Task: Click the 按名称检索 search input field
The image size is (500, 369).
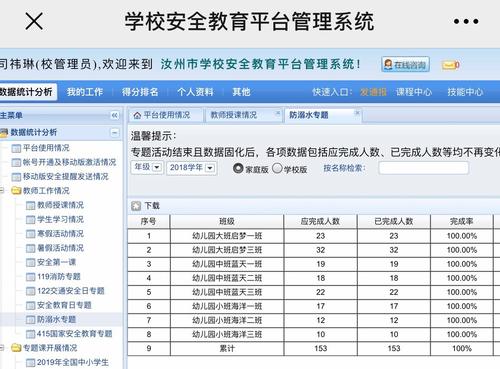Action: click(x=423, y=168)
